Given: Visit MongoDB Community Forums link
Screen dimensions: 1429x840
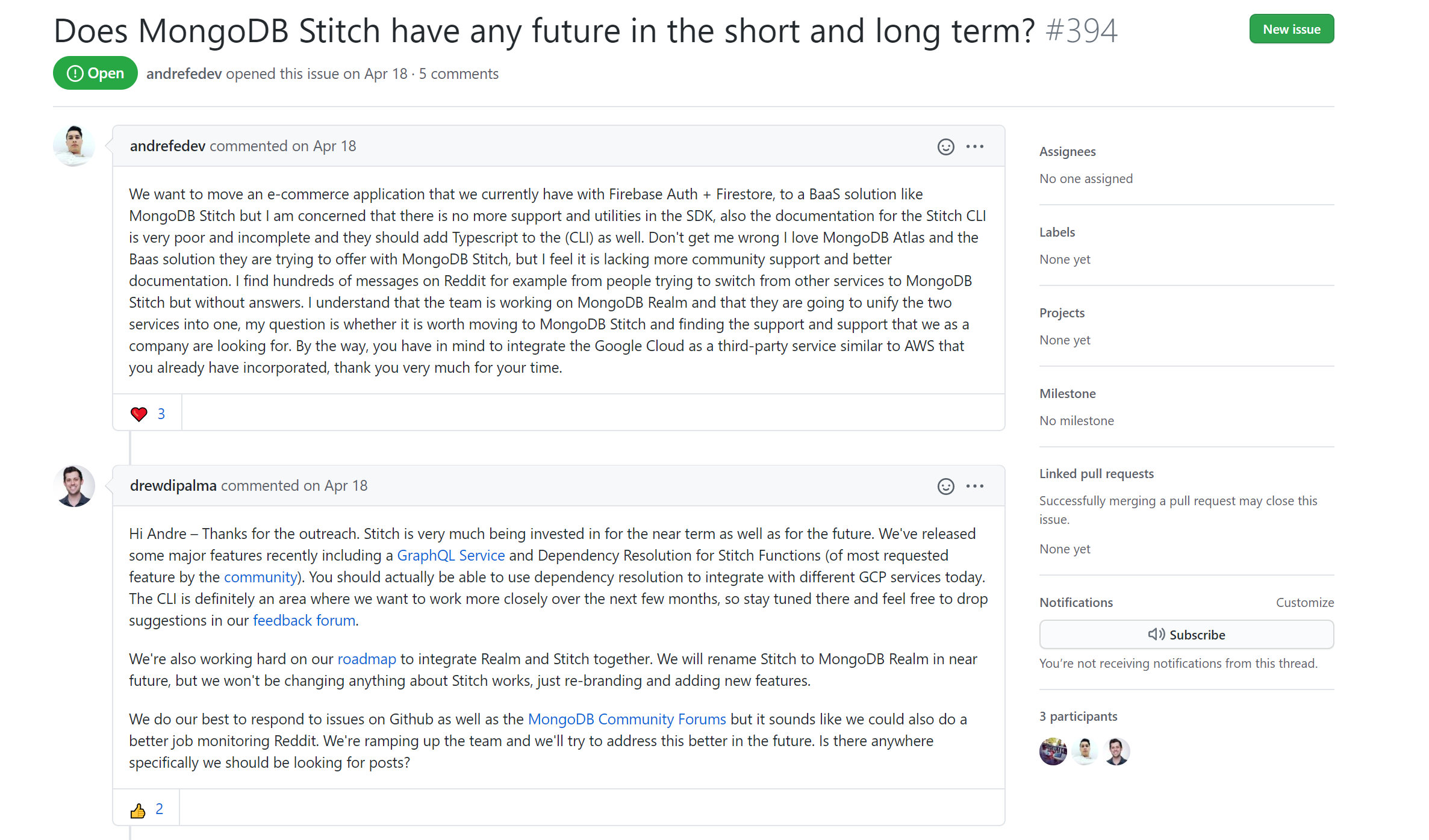Looking at the screenshot, I should tap(626, 719).
